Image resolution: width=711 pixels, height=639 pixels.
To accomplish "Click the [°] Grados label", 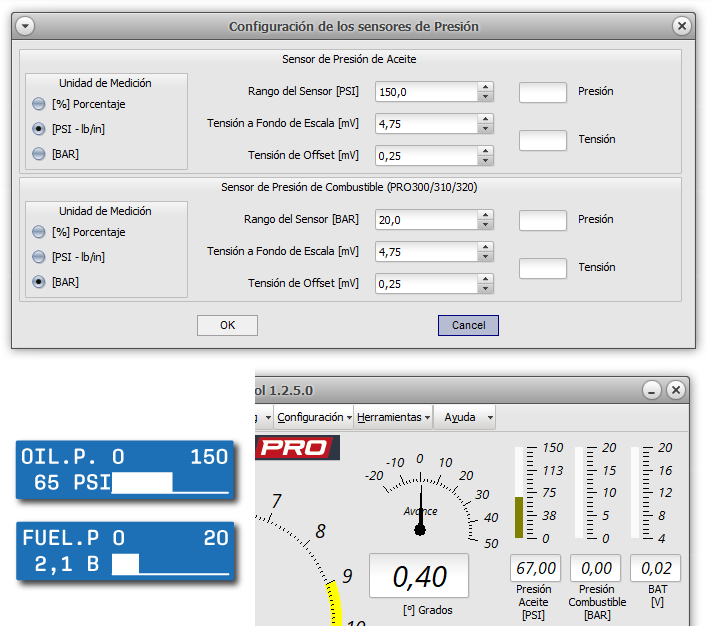I will pyautogui.click(x=428, y=610).
